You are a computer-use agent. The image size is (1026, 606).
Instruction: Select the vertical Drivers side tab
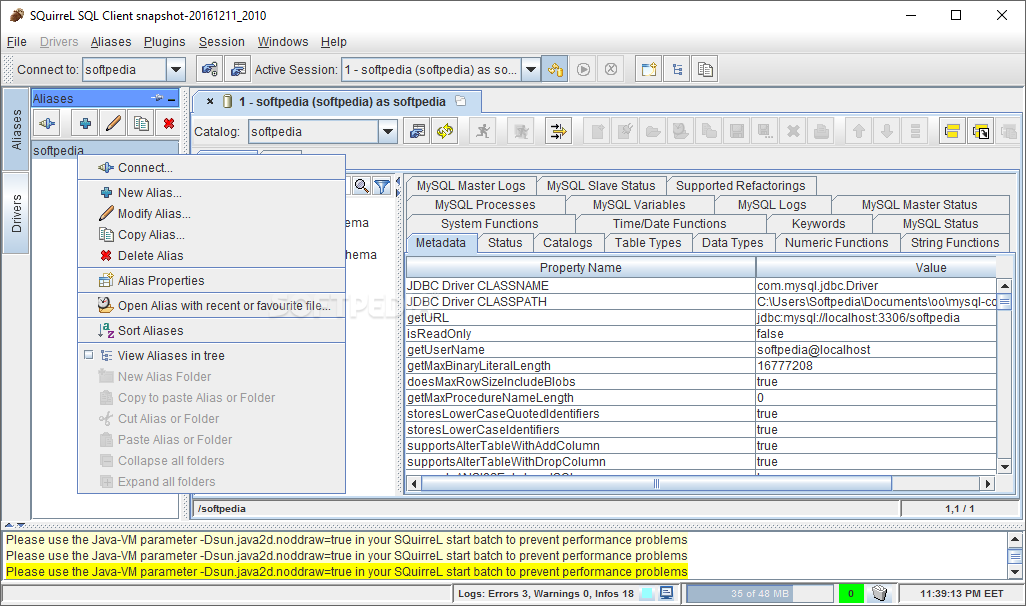click(x=16, y=213)
